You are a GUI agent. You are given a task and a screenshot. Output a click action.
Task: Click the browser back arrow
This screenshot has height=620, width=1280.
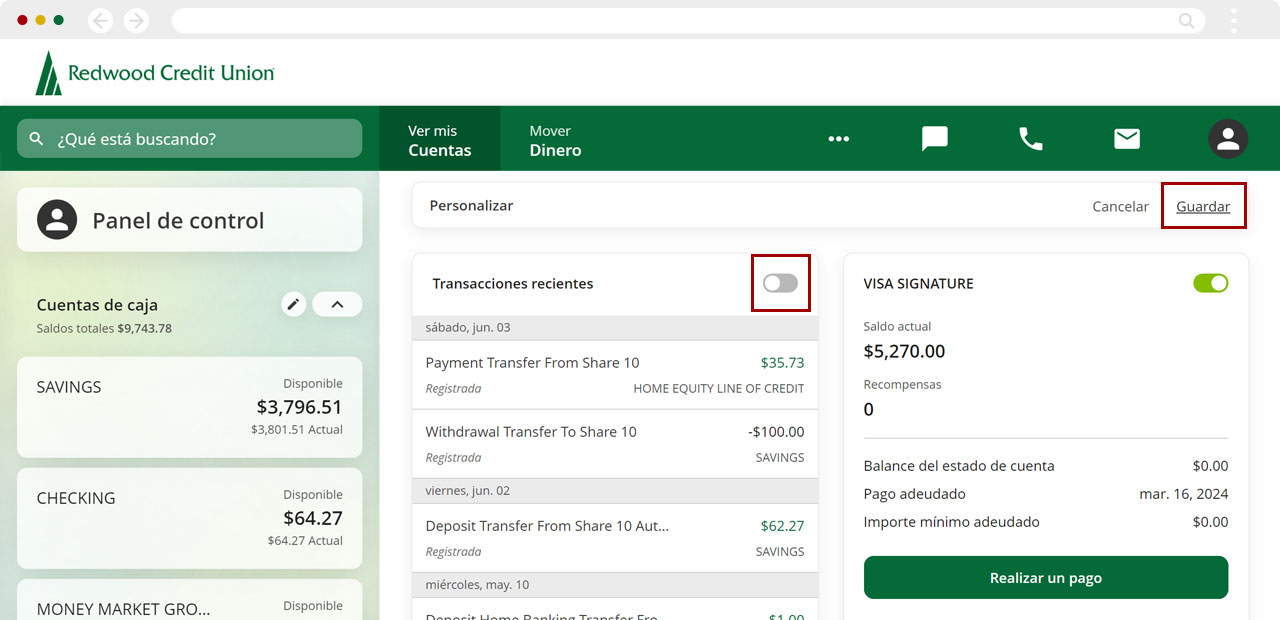[101, 20]
